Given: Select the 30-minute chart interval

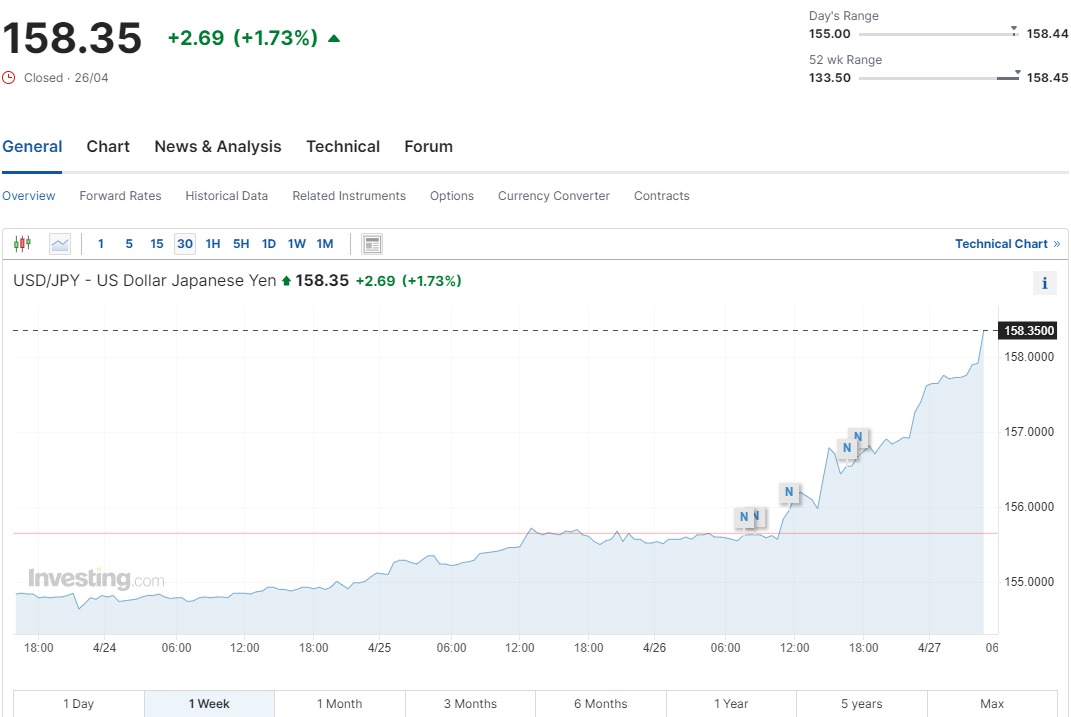Looking at the screenshot, I should tap(184, 244).
